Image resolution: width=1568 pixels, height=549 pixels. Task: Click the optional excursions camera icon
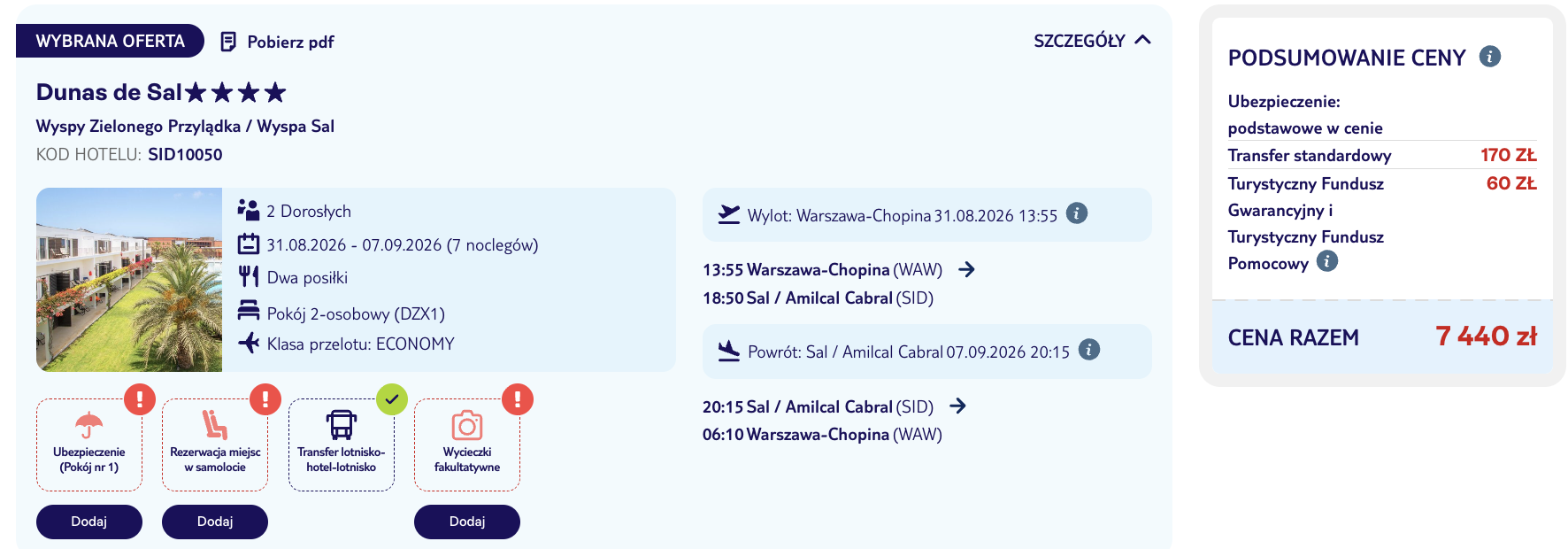pos(467,426)
